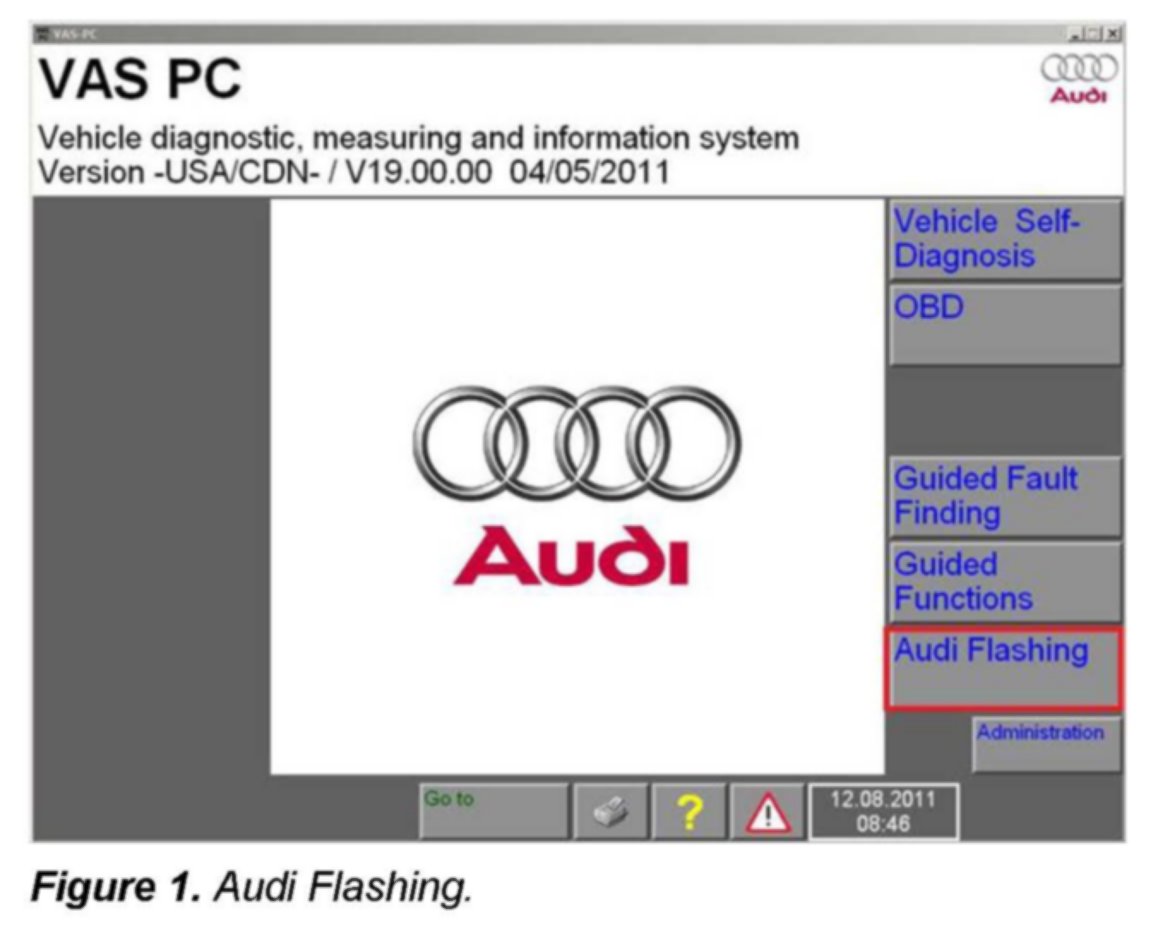This screenshot has height=937, width=1161.
Task: Minimize the VAS PC window
Action: click(1075, 34)
